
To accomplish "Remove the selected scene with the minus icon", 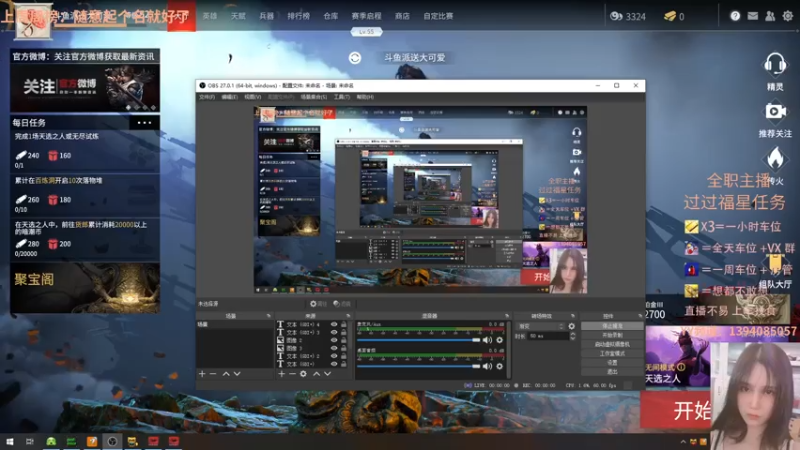I will (x=213, y=374).
